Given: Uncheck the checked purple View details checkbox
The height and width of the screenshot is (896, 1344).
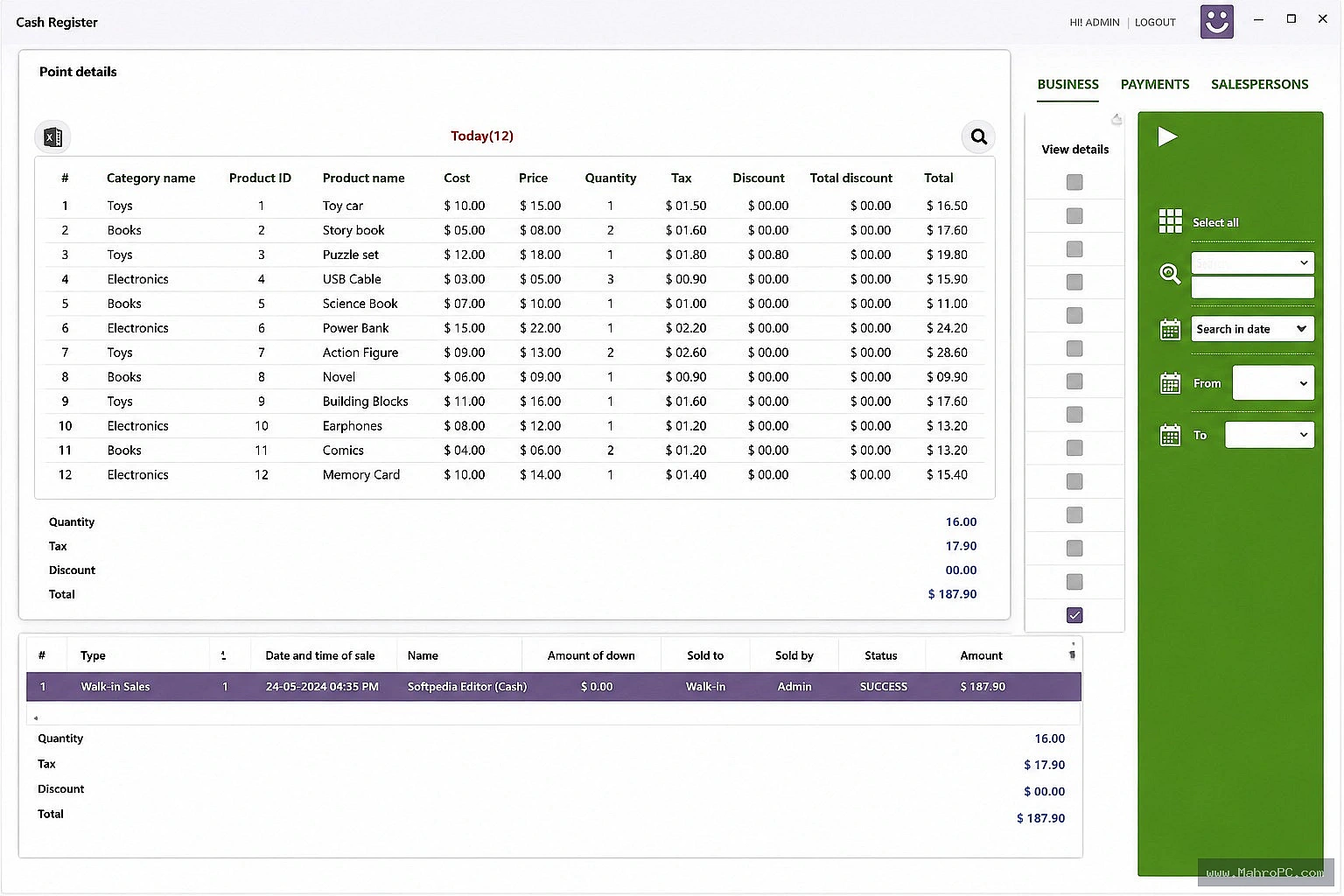Looking at the screenshot, I should pos(1074,615).
